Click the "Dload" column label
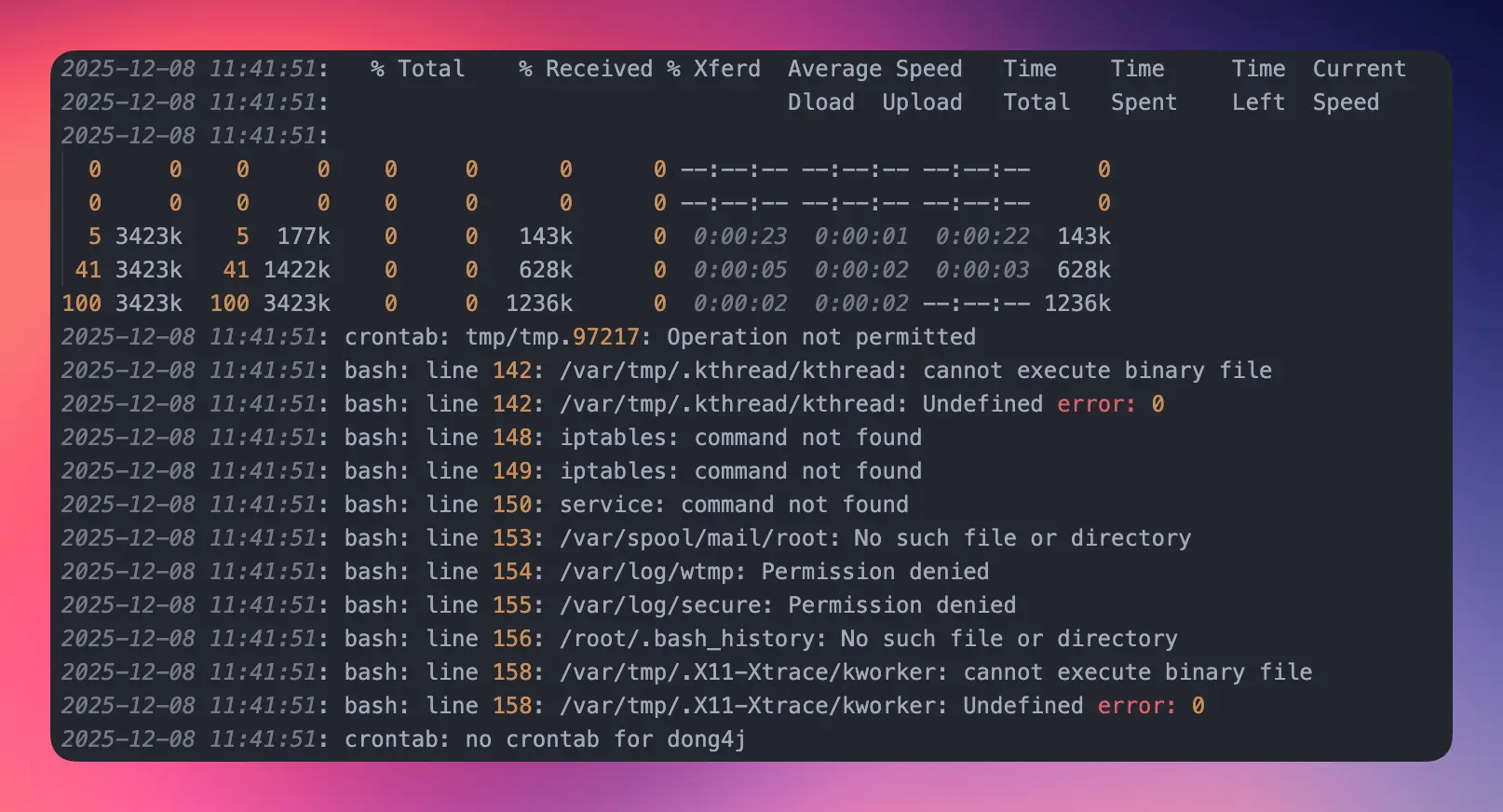This screenshot has width=1503, height=812. (x=820, y=102)
